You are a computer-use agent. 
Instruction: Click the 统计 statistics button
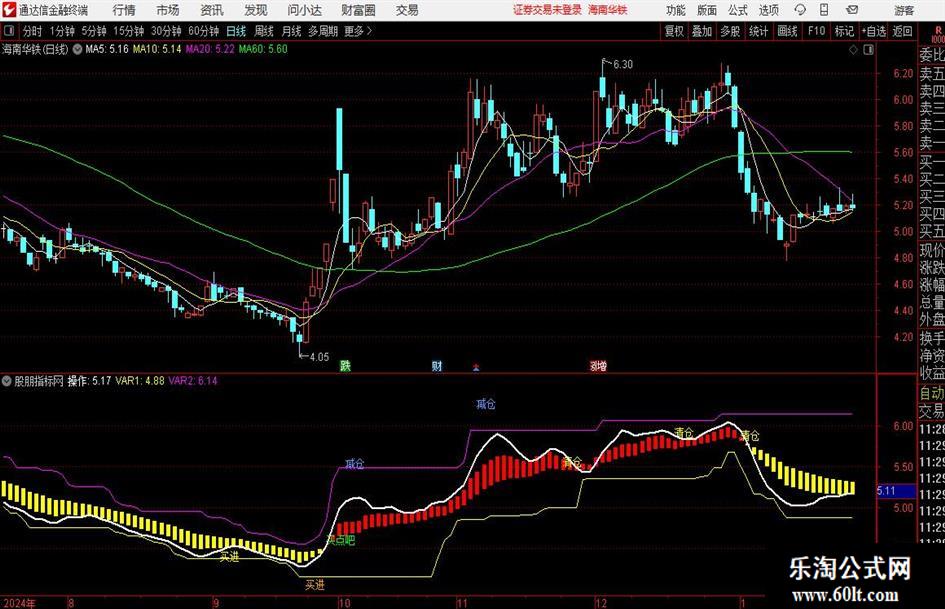pos(758,31)
